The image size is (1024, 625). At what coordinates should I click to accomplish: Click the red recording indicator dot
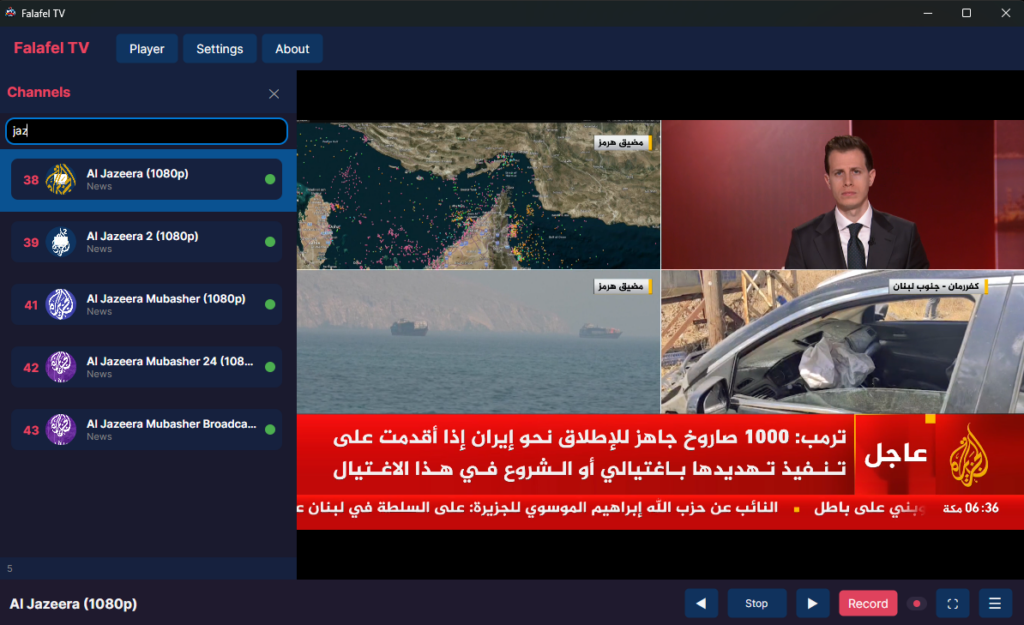coord(917,603)
